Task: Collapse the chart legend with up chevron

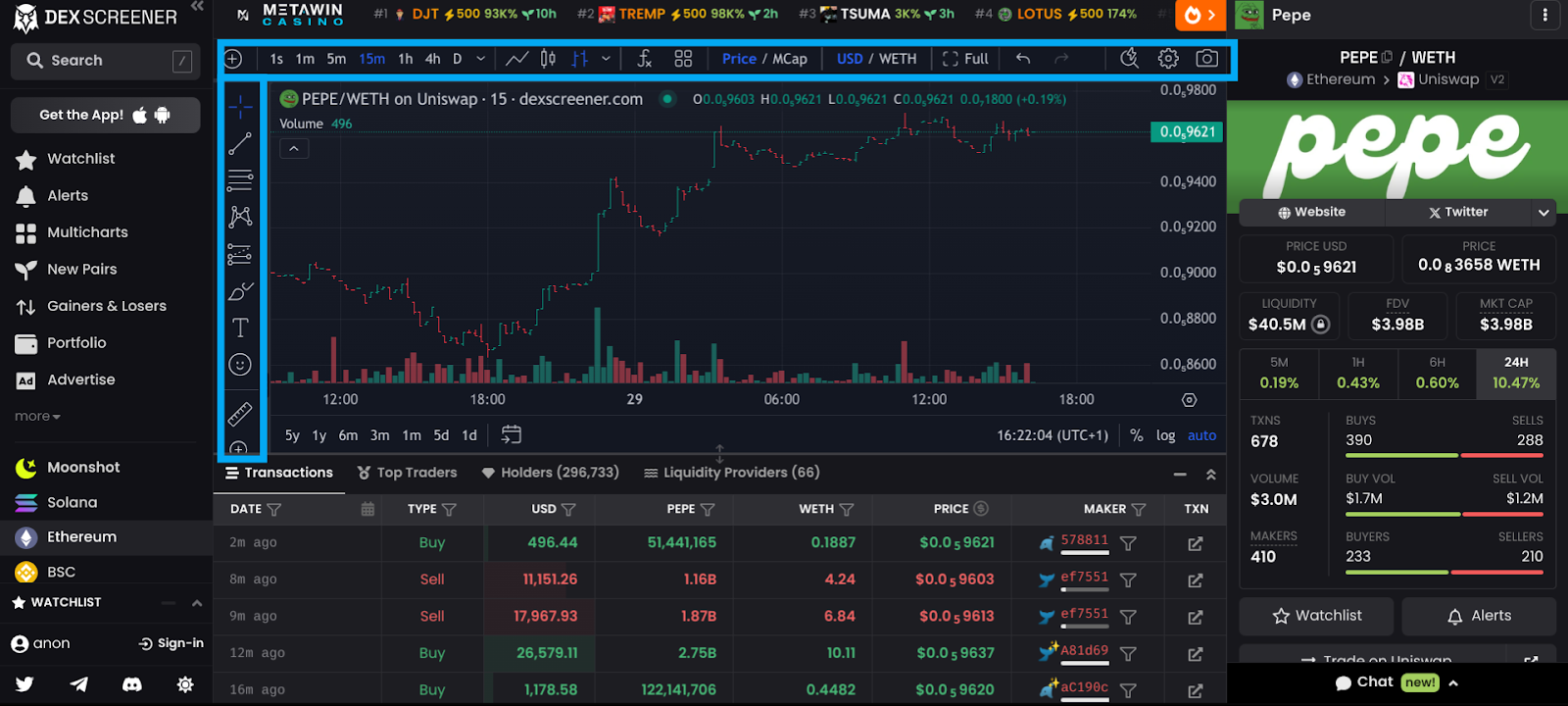Action: 293,148
